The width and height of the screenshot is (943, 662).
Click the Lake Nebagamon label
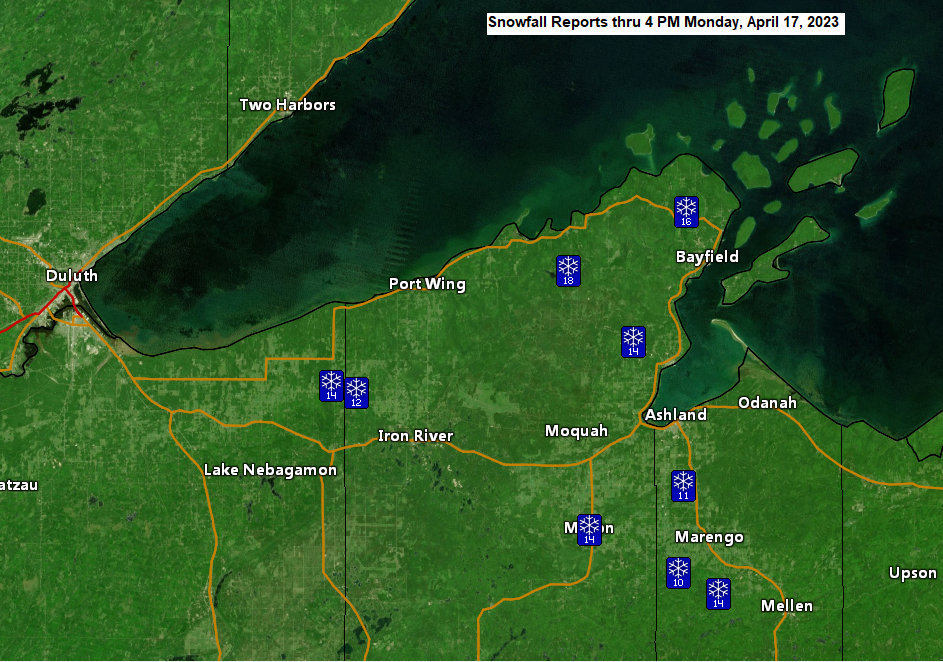pos(270,469)
